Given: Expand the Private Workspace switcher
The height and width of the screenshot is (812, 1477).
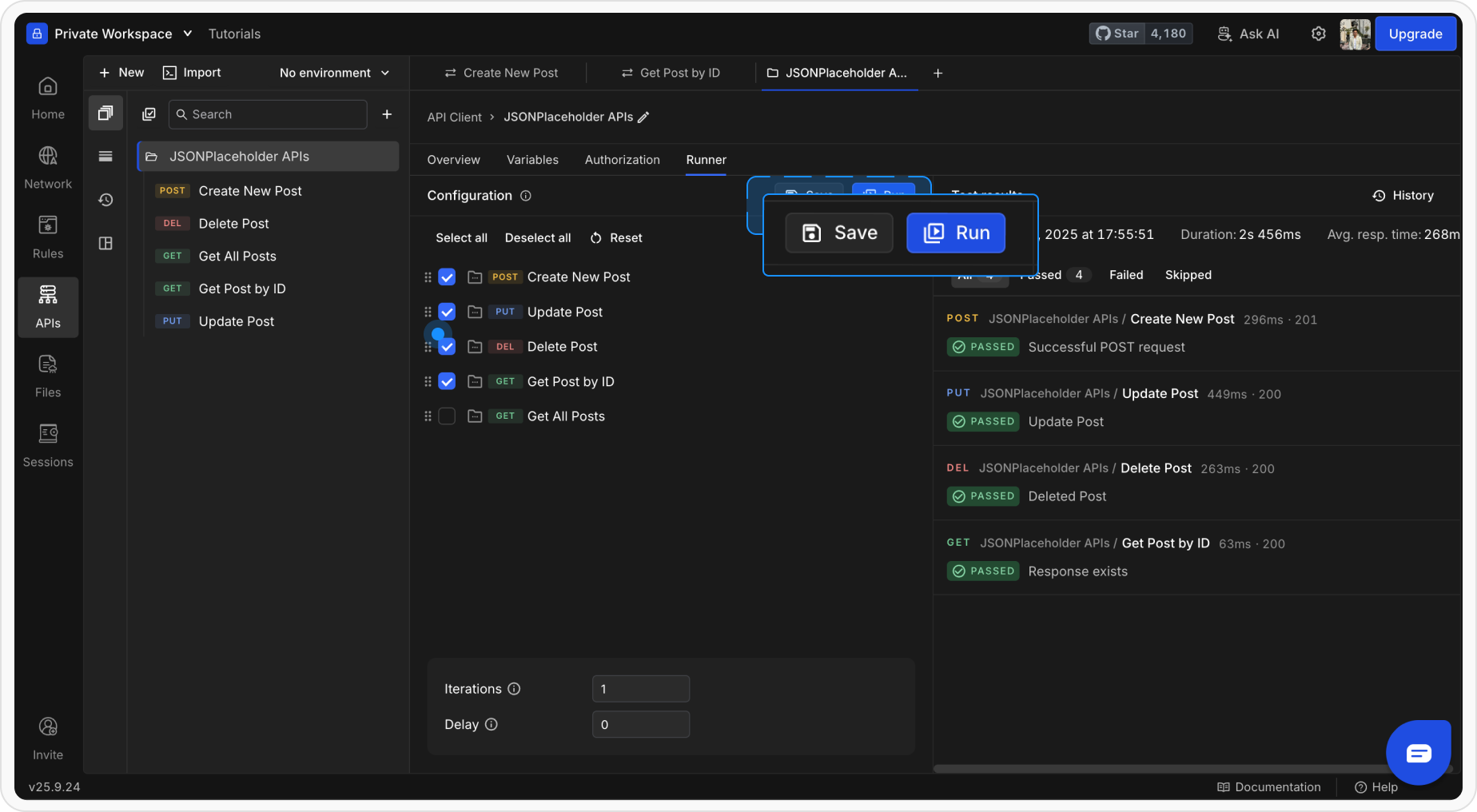Looking at the screenshot, I should pos(120,34).
